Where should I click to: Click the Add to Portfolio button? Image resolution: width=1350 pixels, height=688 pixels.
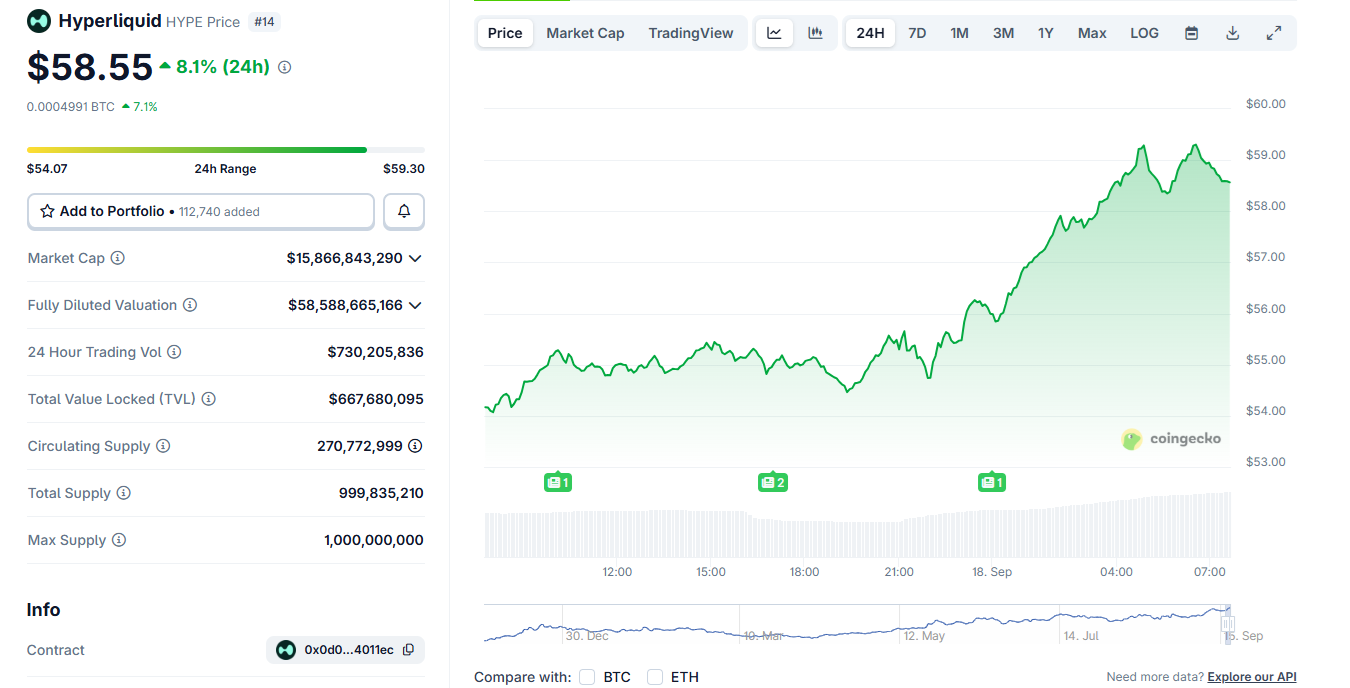(x=200, y=211)
